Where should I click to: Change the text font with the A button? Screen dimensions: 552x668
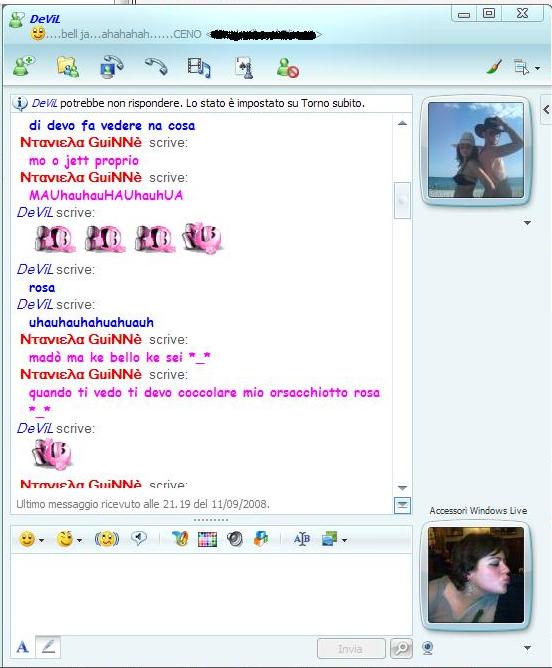pos(22,648)
